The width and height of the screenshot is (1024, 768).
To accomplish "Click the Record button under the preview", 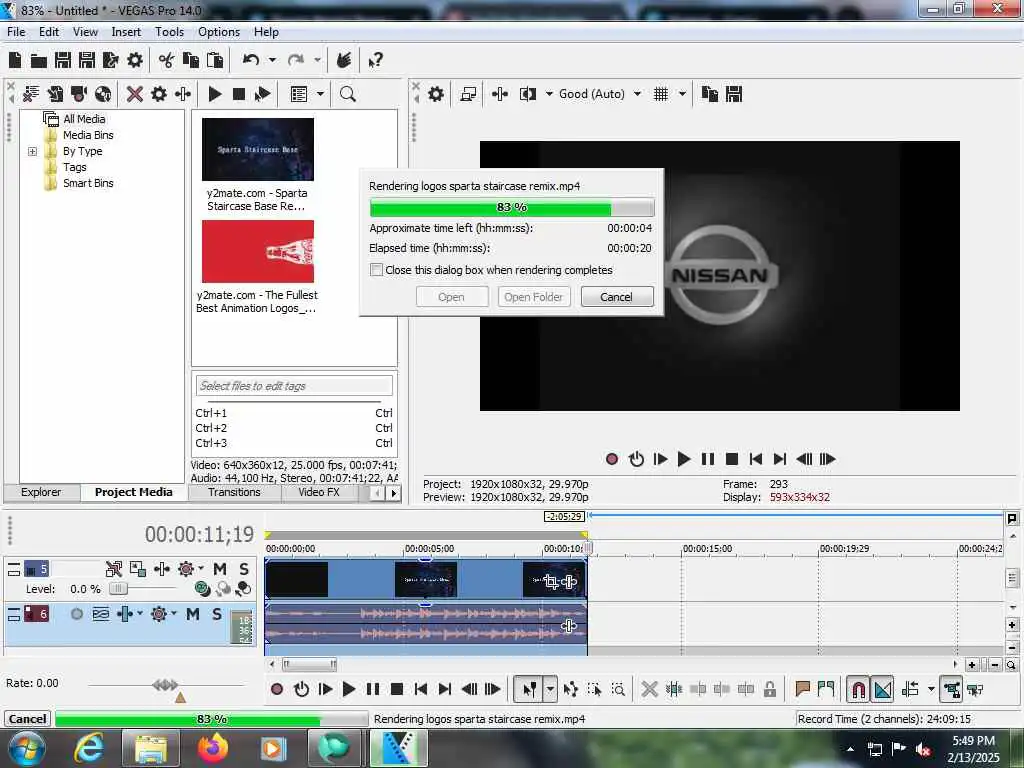I will (611, 459).
